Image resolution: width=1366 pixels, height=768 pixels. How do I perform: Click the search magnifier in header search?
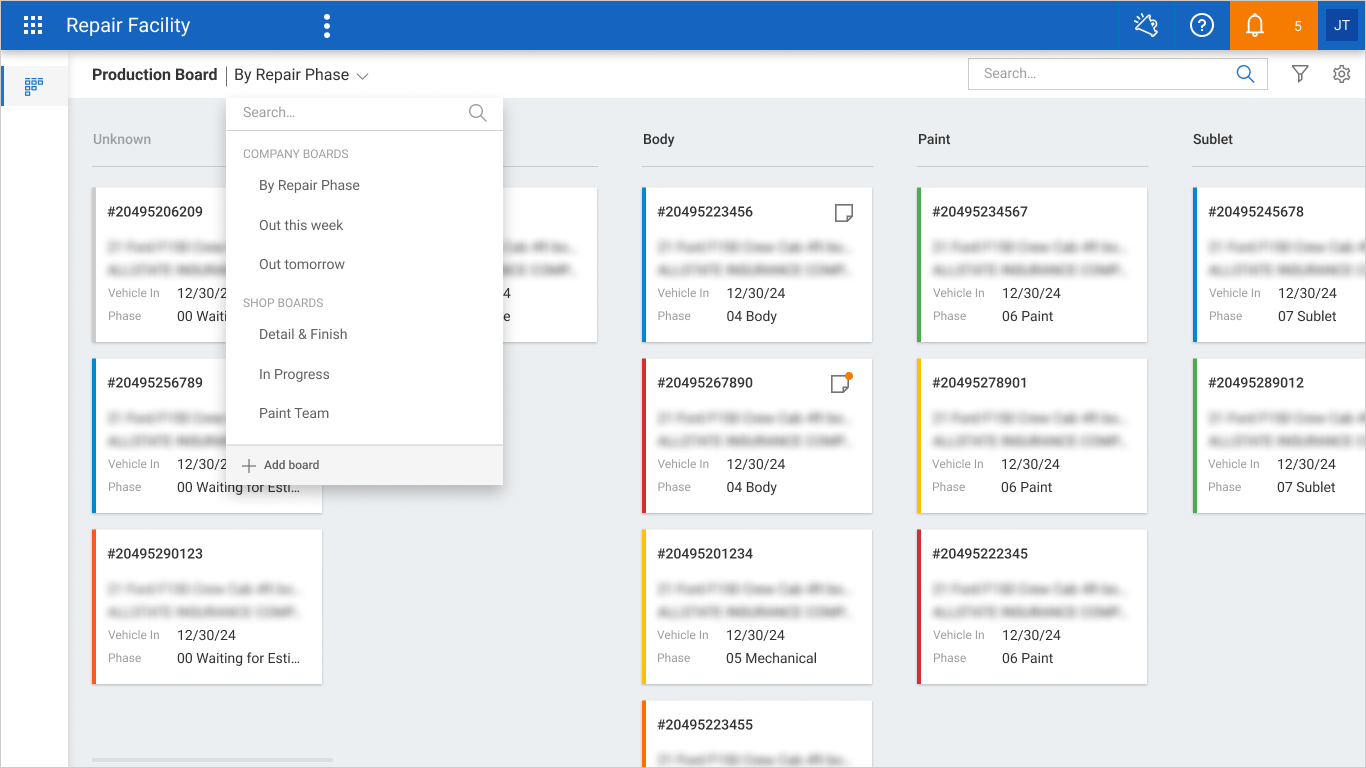coord(1245,74)
